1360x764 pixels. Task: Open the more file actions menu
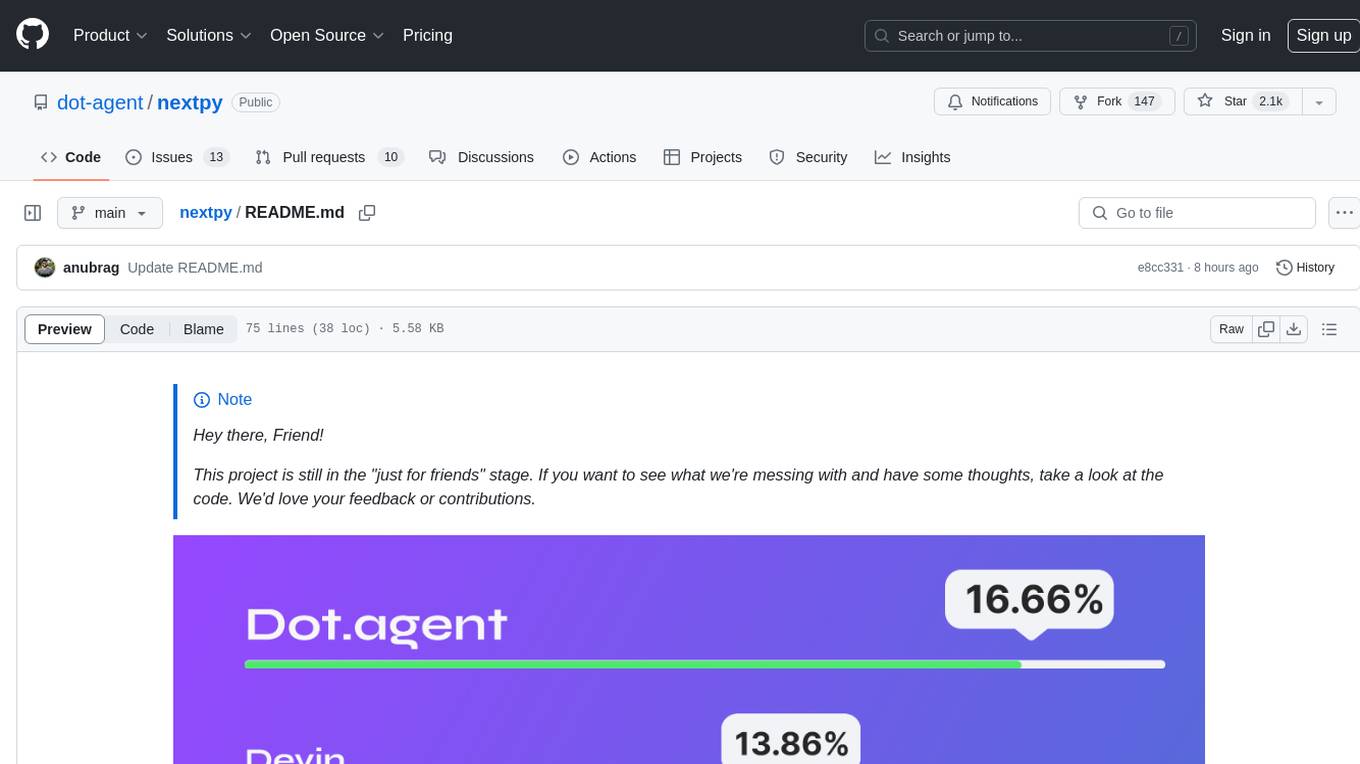(x=1344, y=213)
